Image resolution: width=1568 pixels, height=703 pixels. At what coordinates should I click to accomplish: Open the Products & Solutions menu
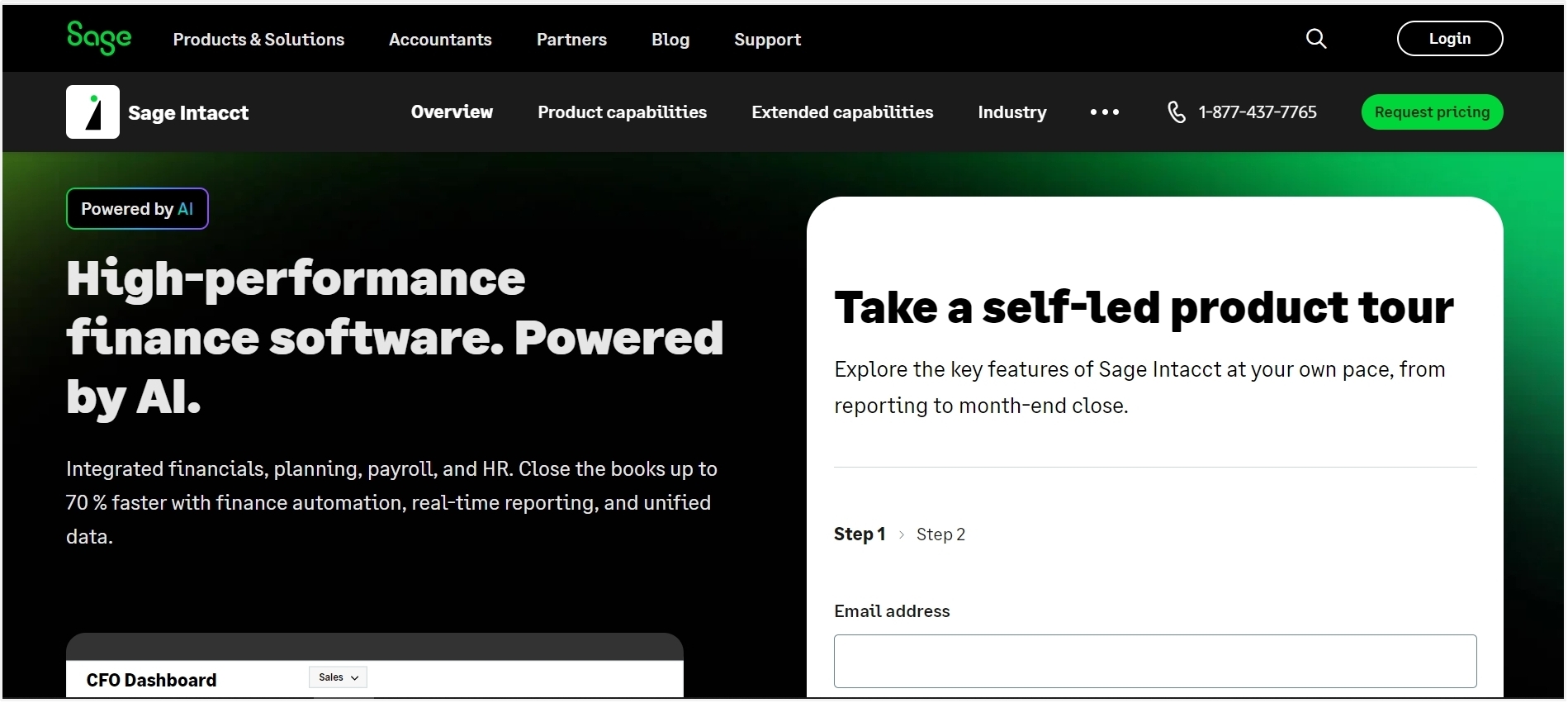[258, 40]
